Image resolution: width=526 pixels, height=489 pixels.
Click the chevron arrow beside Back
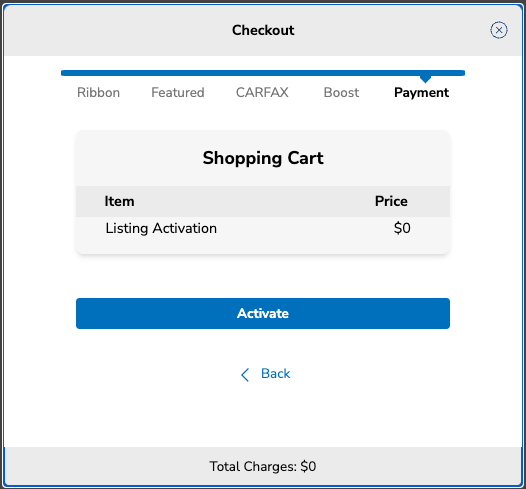[x=245, y=375]
